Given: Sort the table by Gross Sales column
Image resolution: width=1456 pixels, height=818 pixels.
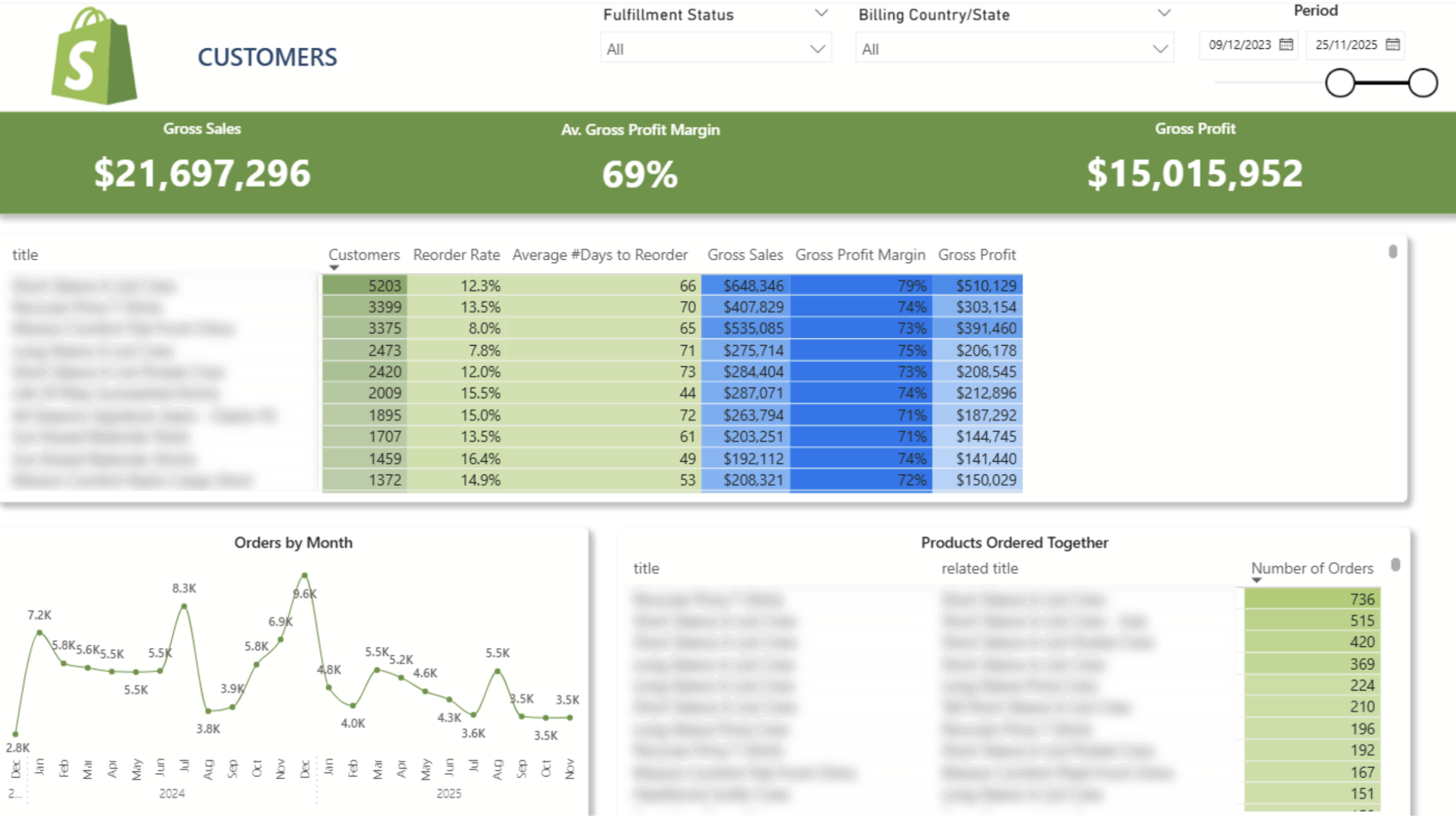Looking at the screenshot, I should (744, 255).
